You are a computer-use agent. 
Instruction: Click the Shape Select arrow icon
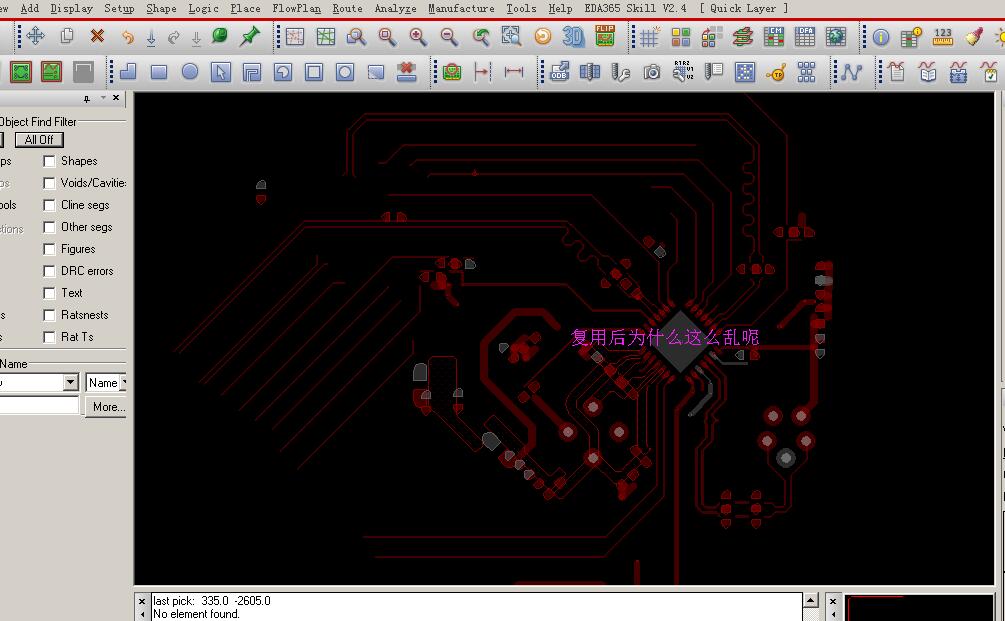click(x=220, y=72)
